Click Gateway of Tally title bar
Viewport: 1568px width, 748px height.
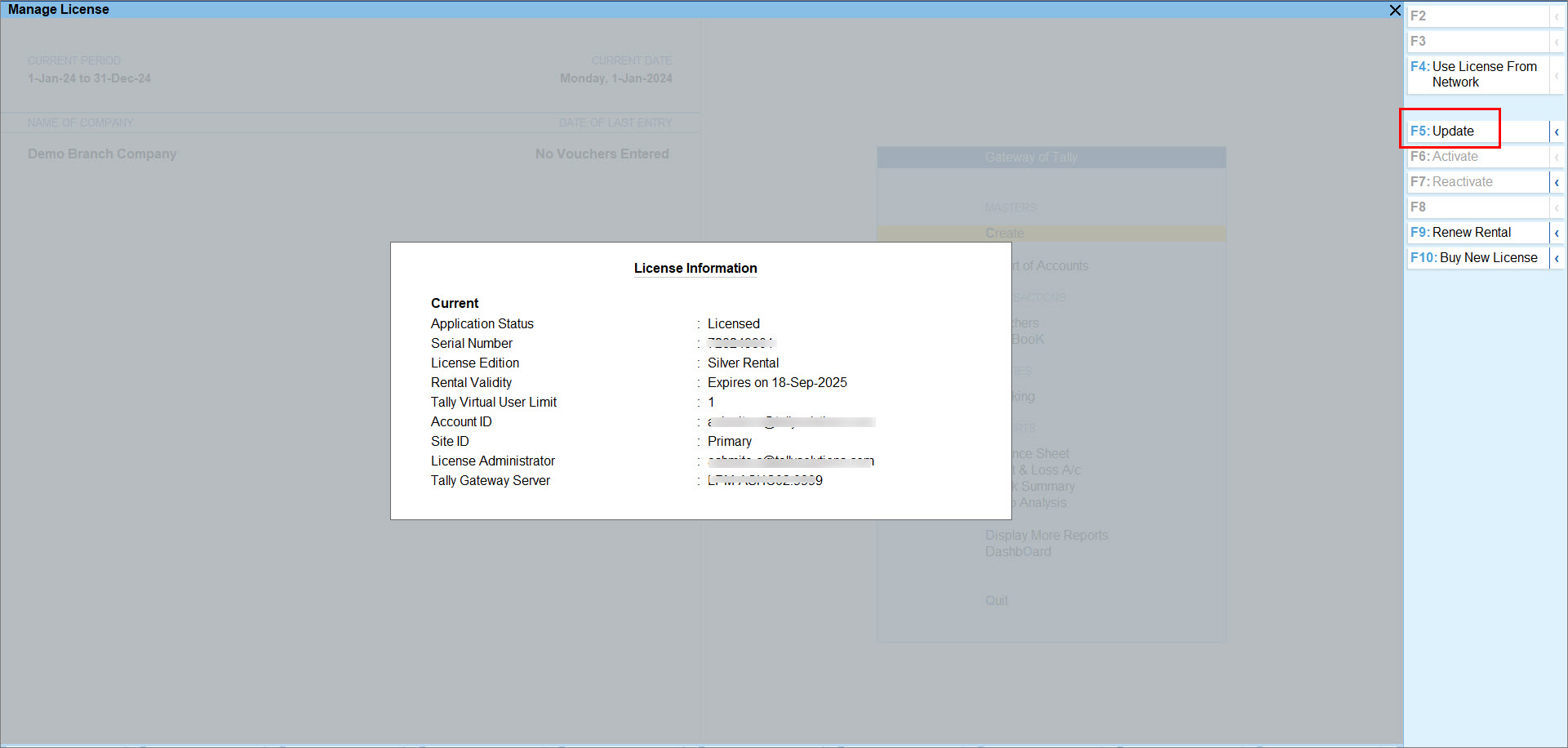[1051, 158]
